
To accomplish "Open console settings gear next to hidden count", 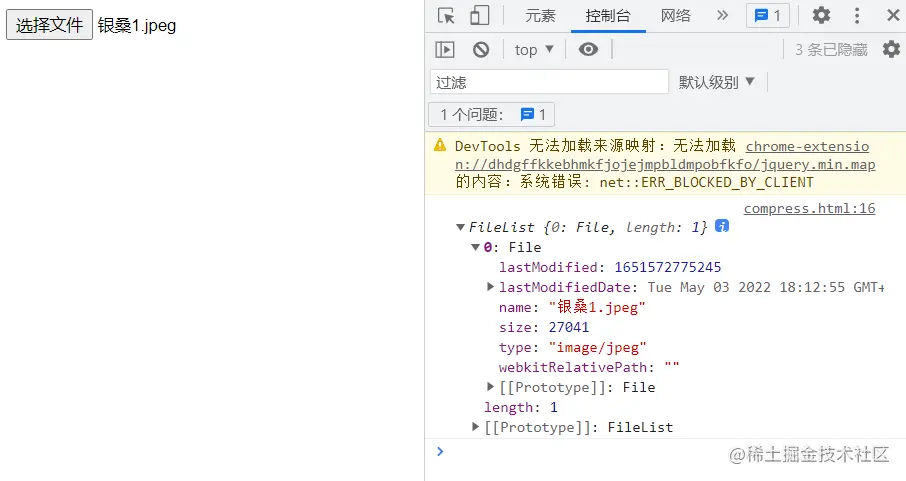I will tap(891, 49).
